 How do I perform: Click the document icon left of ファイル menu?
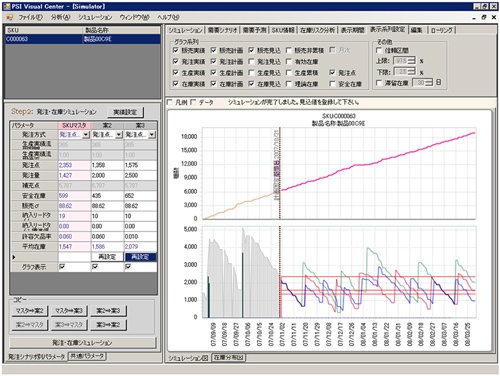pyautogui.click(x=10, y=17)
